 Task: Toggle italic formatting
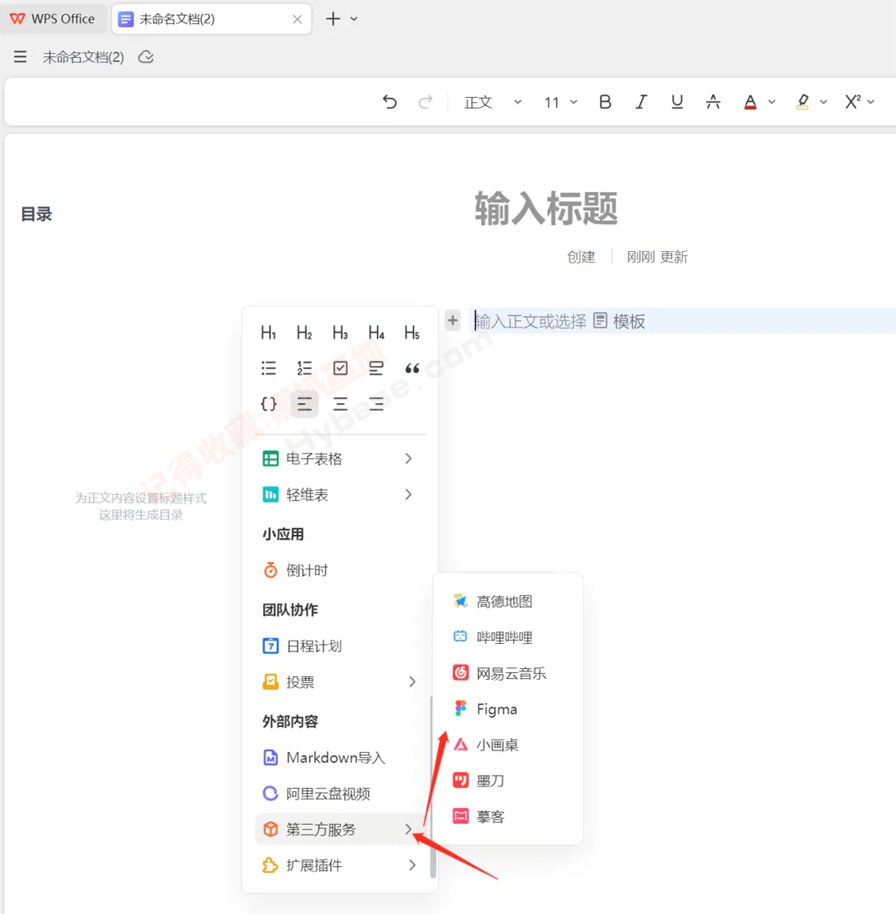click(641, 102)
